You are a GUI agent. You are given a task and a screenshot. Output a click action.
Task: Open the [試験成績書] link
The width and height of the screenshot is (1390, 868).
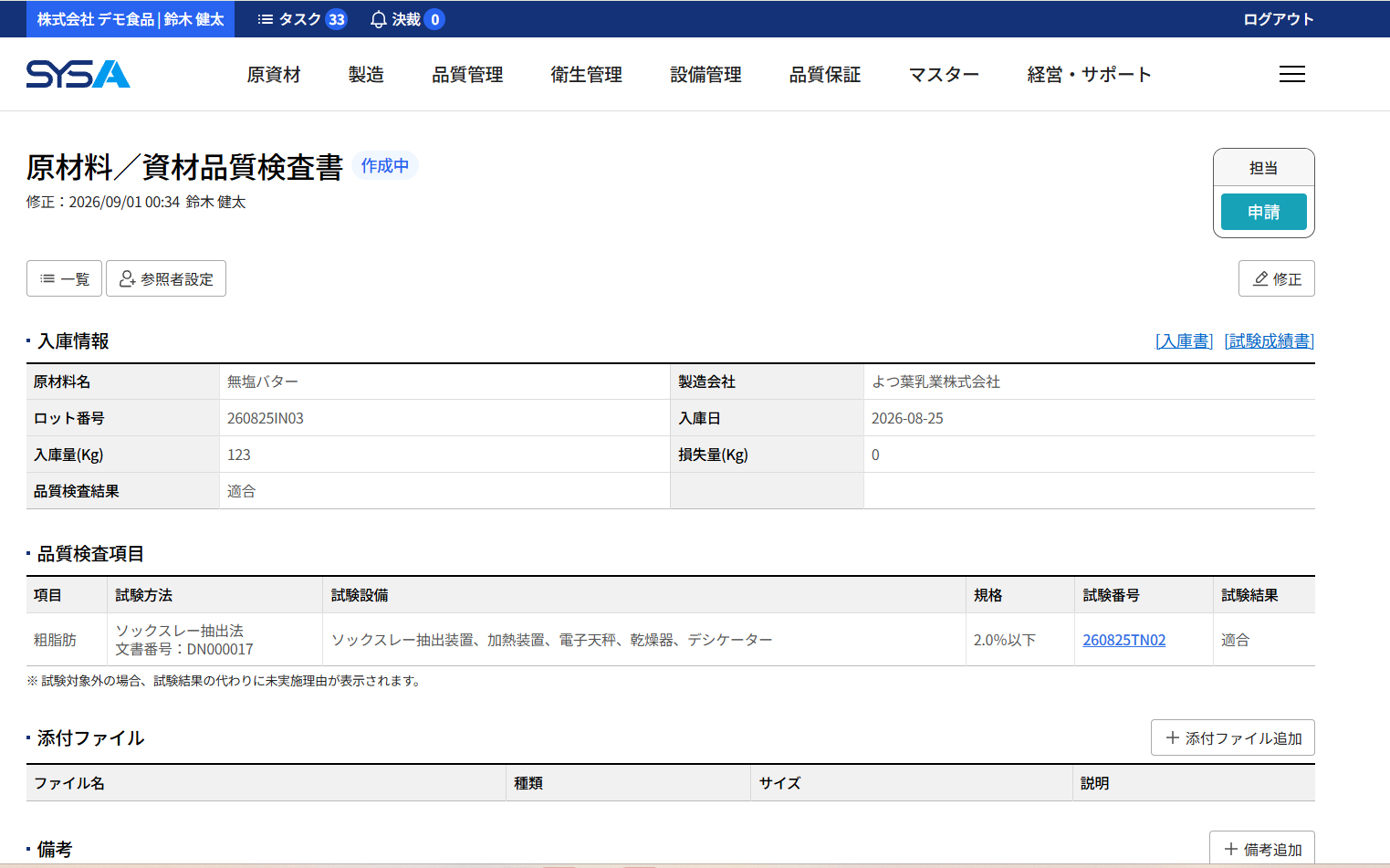click(x=1270, y=341)
